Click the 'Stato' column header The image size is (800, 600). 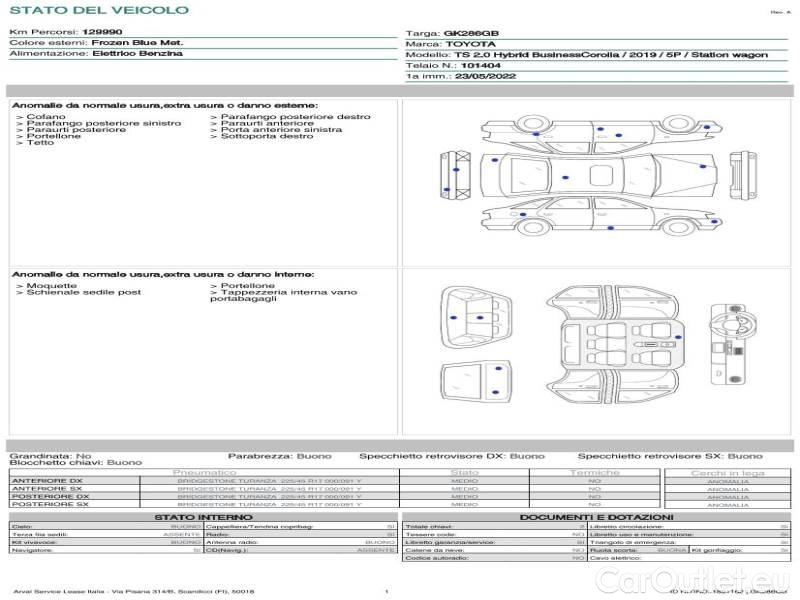click(464, 473)
